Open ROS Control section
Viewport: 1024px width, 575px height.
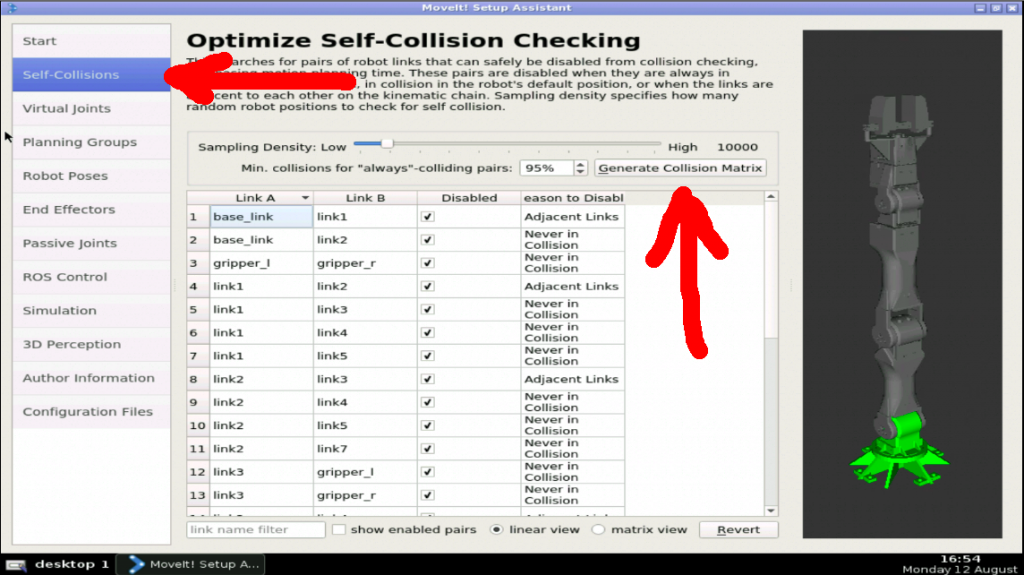tap(91, 277)
